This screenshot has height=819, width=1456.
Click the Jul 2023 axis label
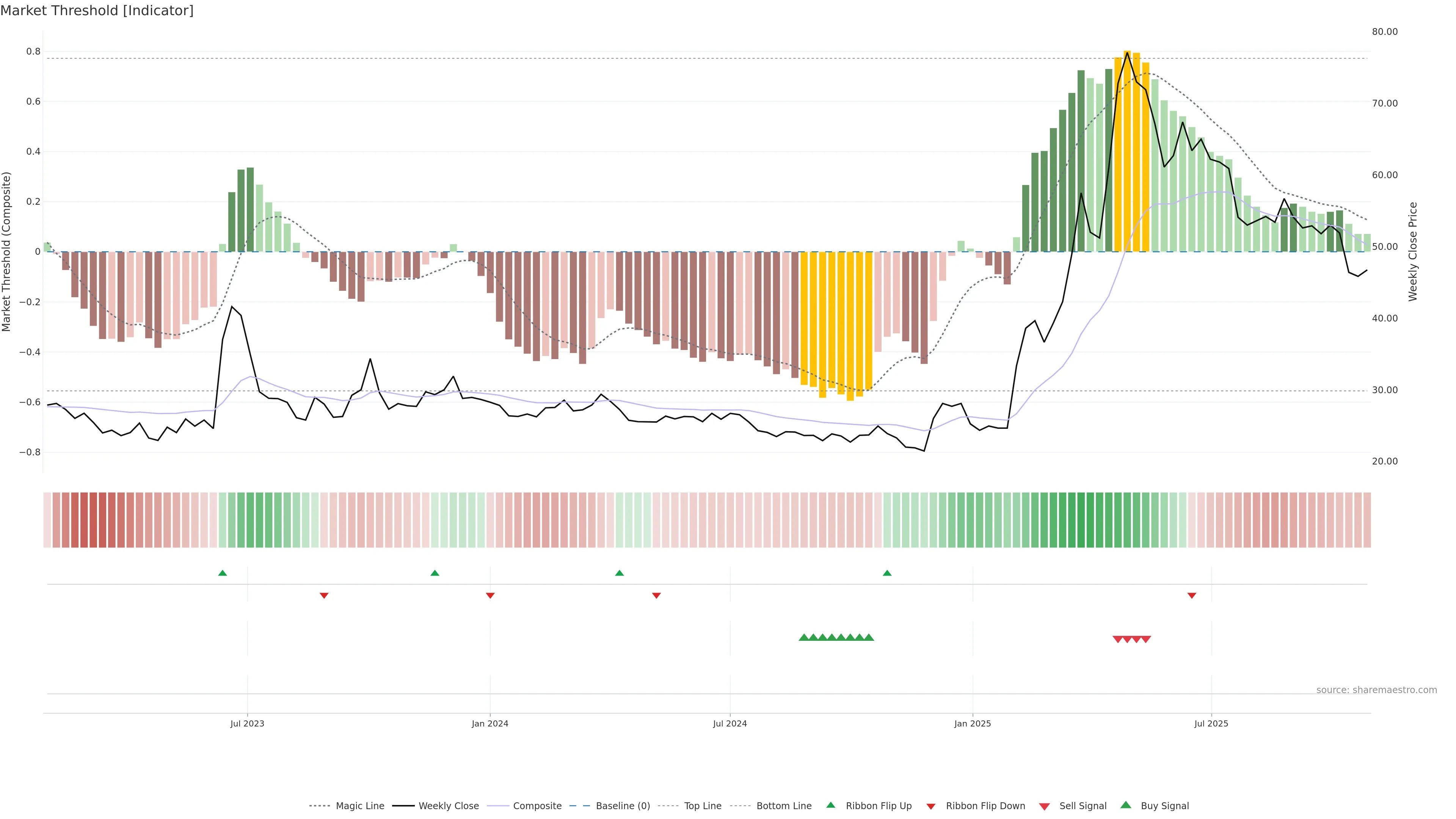pos(247,723)
